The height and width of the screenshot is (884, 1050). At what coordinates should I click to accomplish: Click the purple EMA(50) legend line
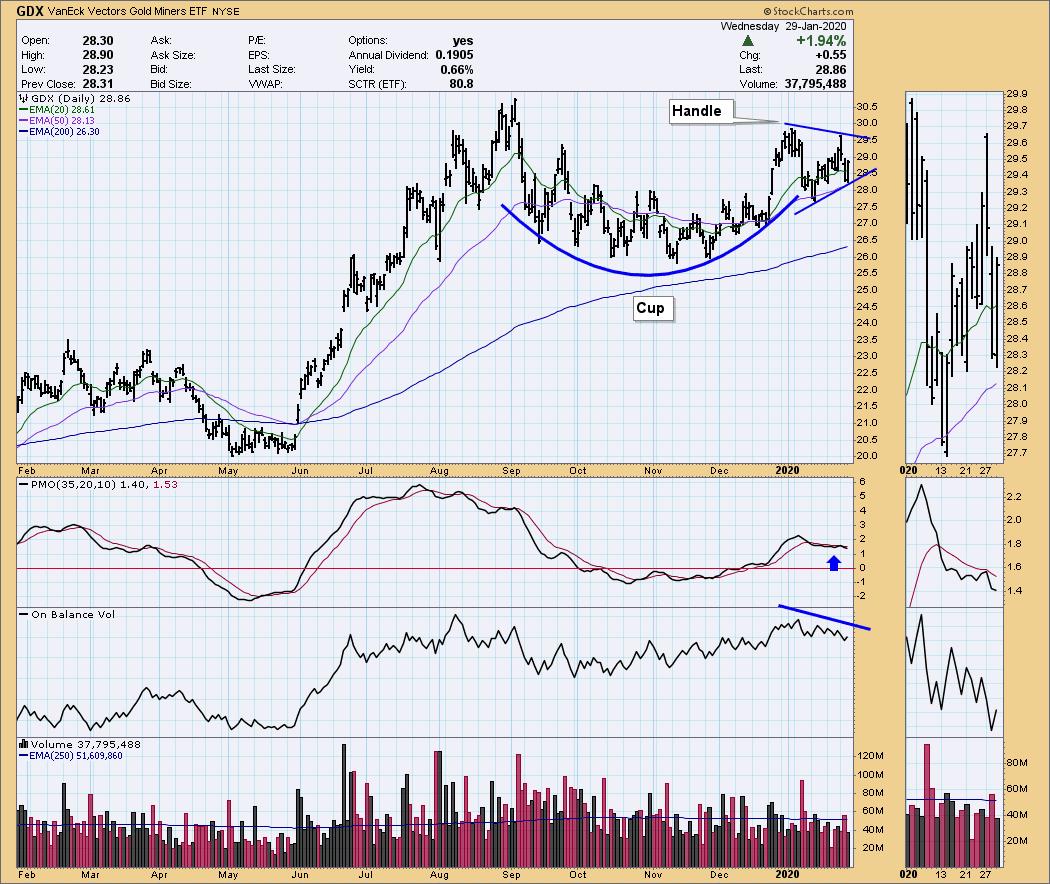23,121
